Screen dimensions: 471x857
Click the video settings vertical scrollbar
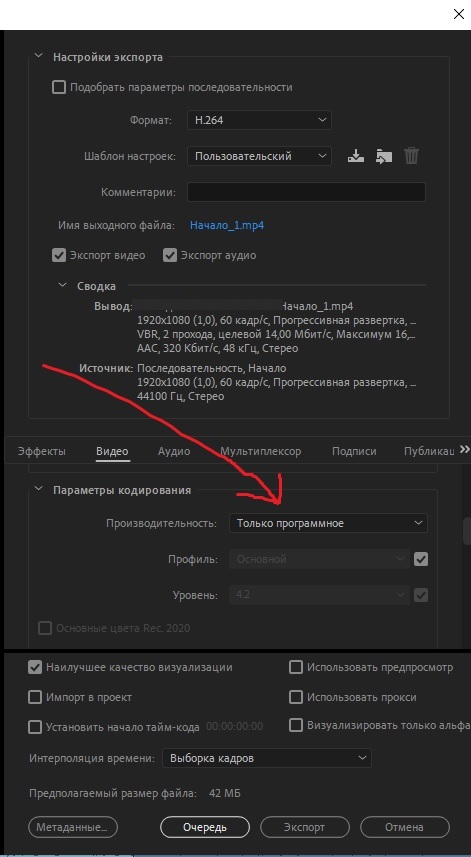click(467, 530)
